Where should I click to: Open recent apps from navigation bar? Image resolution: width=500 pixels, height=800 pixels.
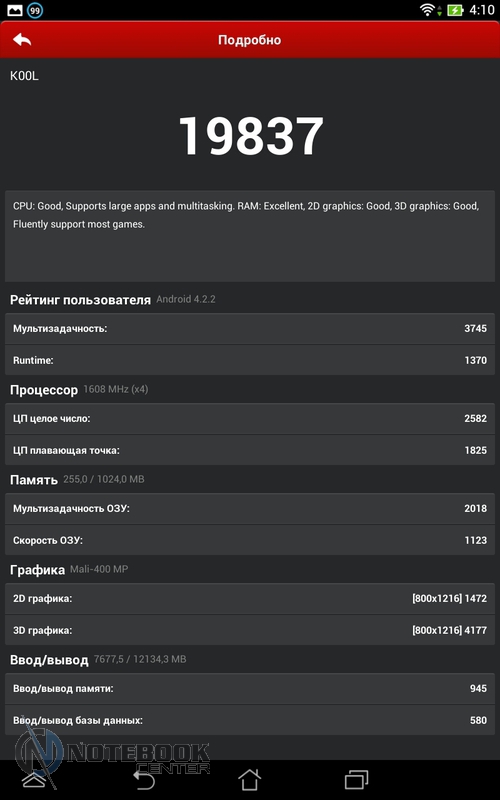tap(356, 780)
